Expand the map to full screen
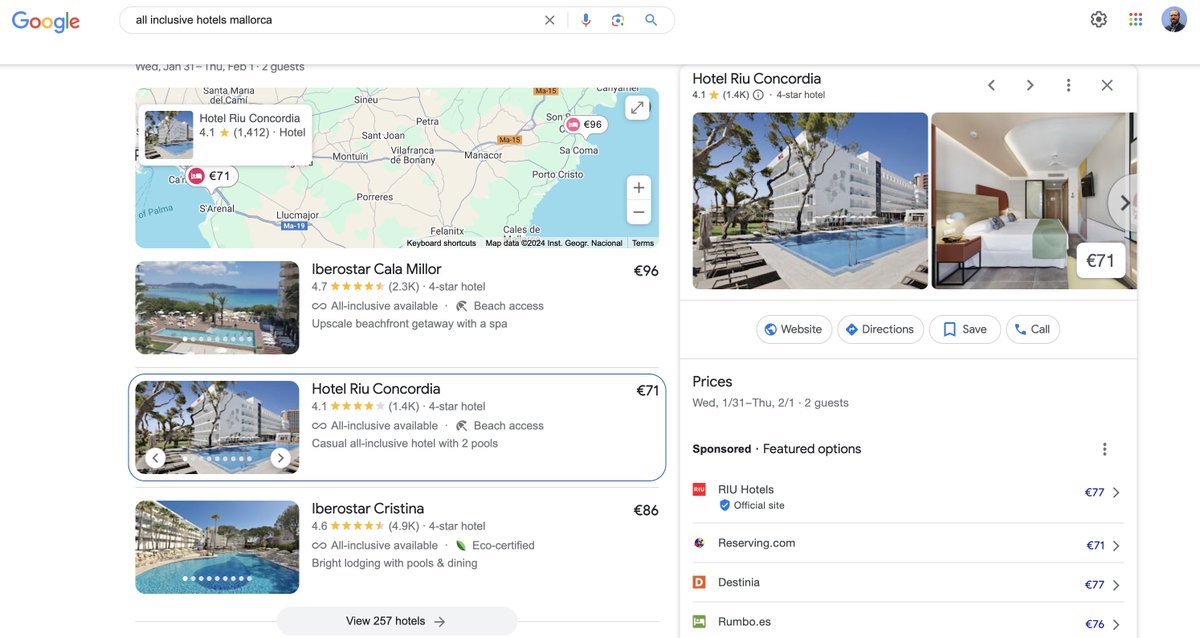The image size is (1200, 638). pos(637,108)
